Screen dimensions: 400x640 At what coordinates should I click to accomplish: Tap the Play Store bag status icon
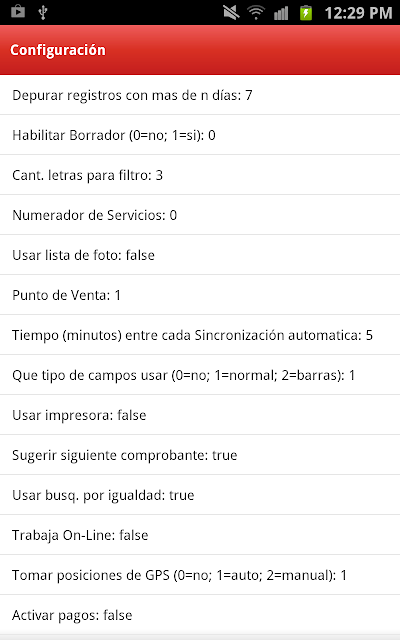[18, 12]
